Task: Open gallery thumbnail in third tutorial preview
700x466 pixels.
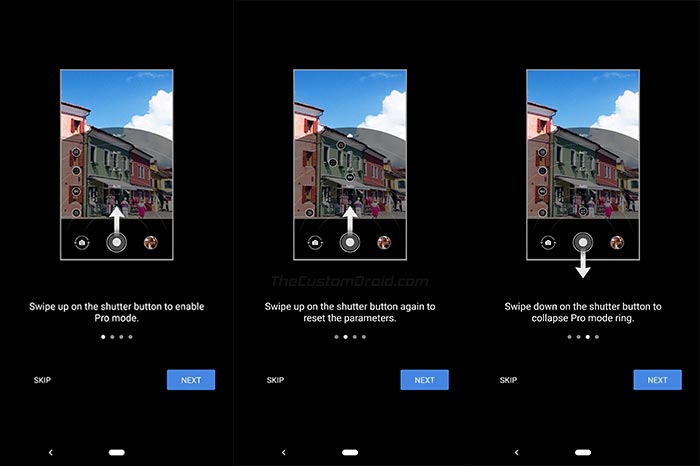Action: (x=617, y=242)
